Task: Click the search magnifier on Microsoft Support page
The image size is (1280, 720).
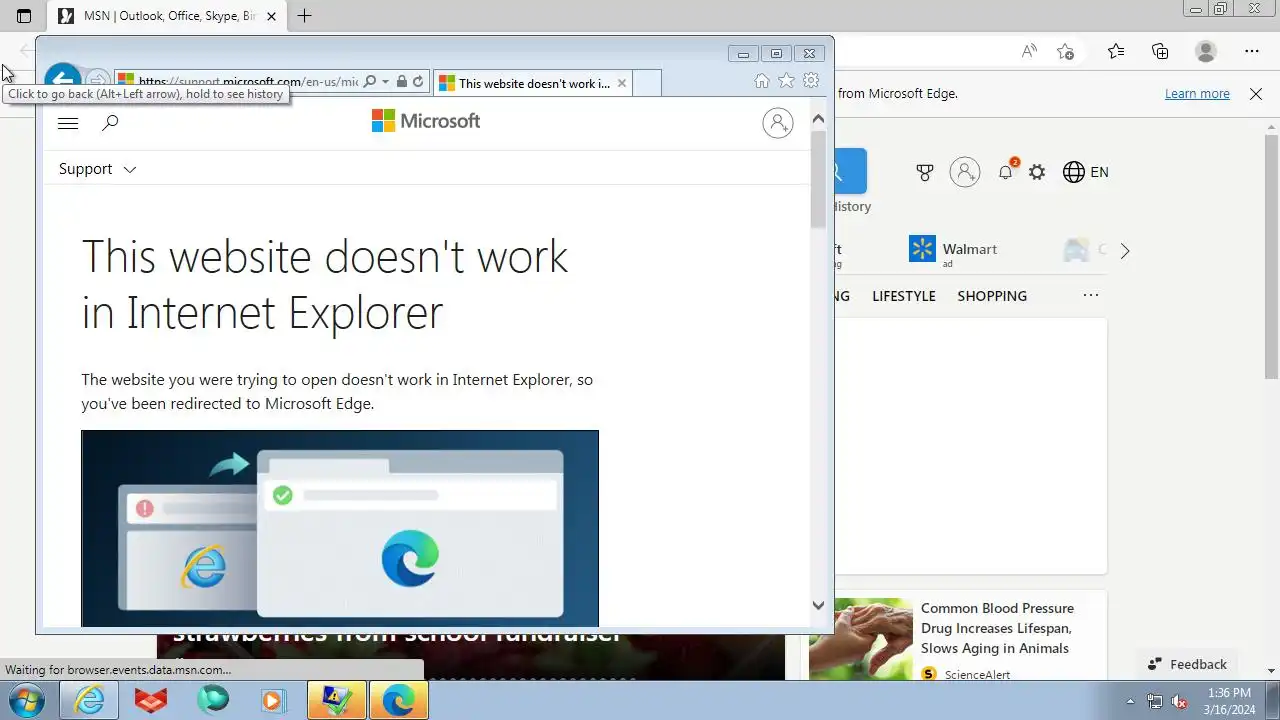Action: coord(111,123)
